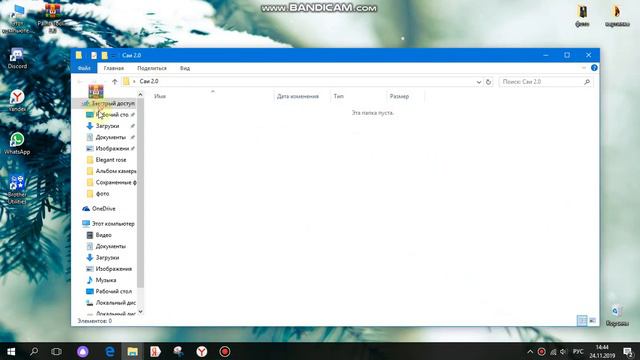
Task: Open Explorer help question mark icon
Action: click(x=594, y=68)
